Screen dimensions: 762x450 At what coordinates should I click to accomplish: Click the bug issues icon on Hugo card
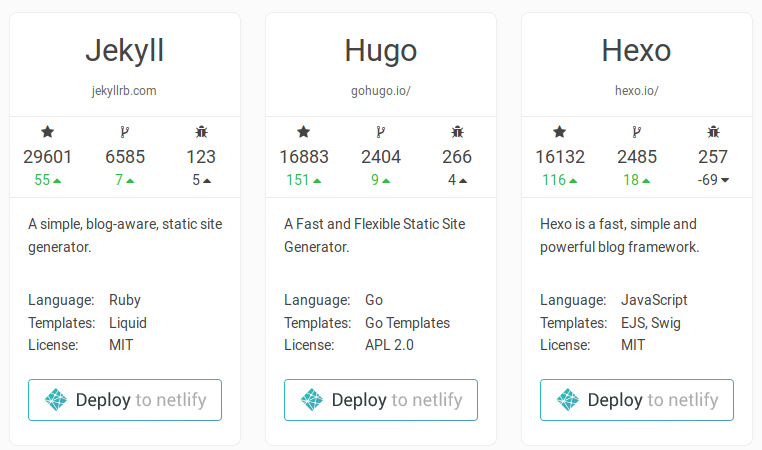click(457, 132)
